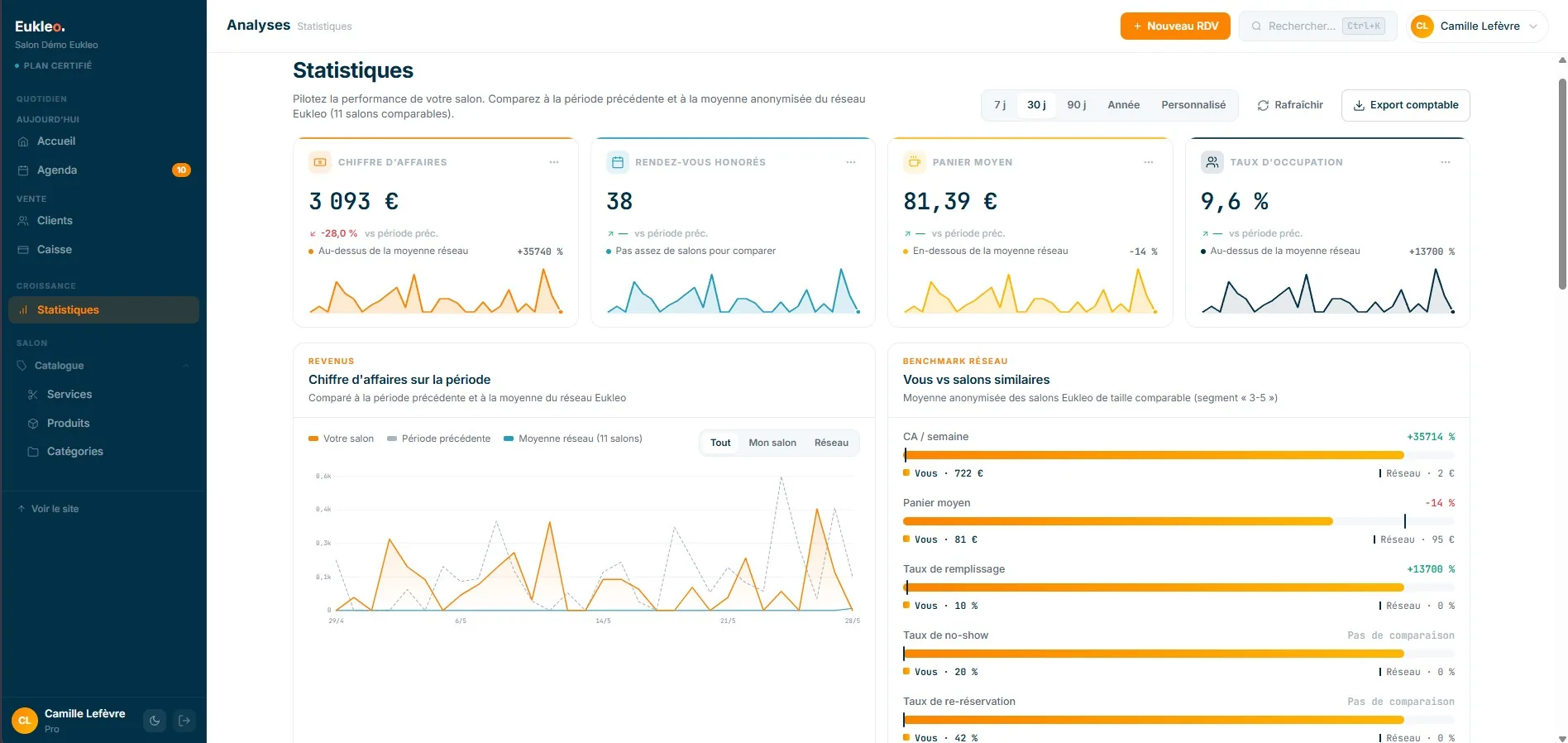Screen dimensions: 1568x743
Task: Follow the Voir le site link
Action: pos(48,509)
